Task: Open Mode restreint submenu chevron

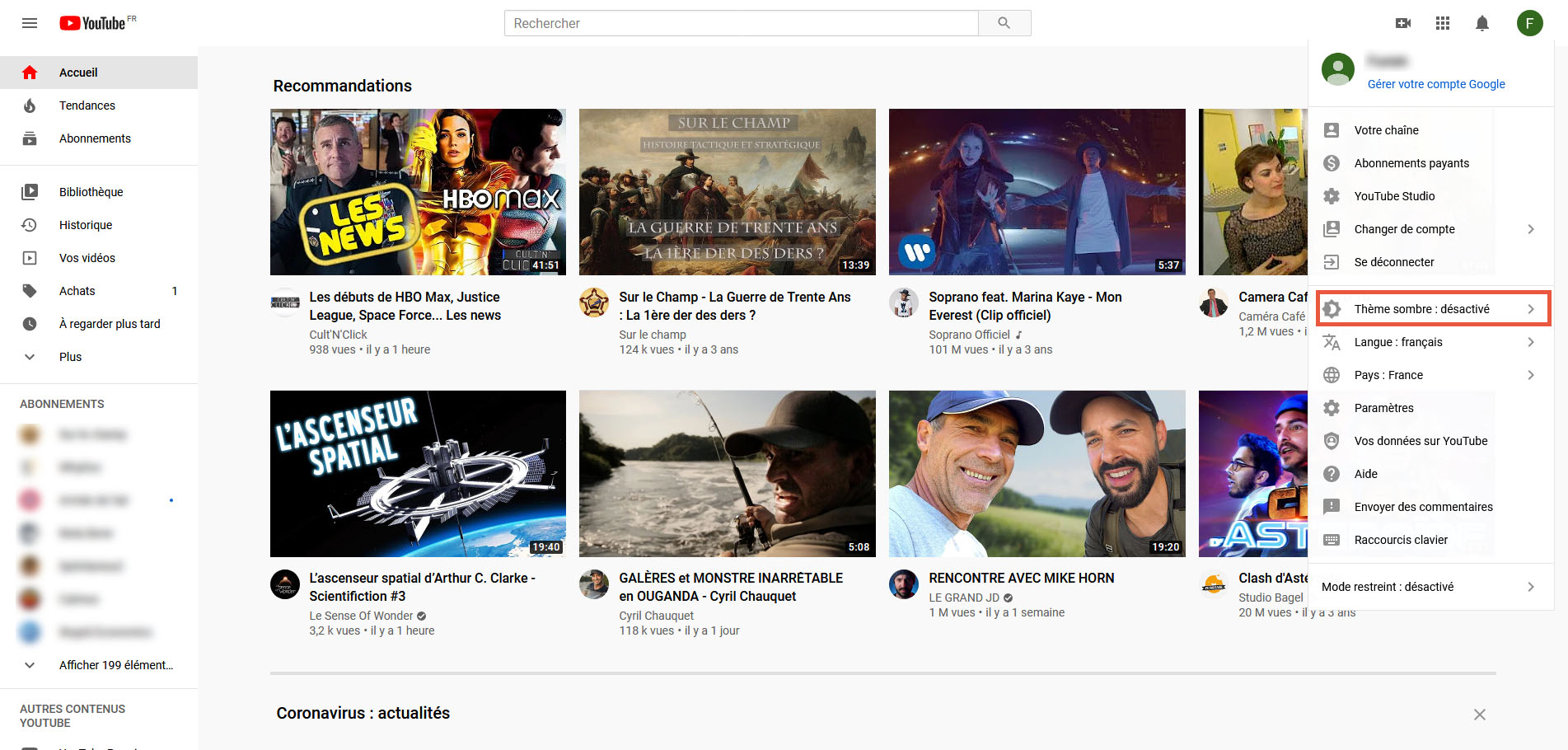Action: [x=1531, y=587]
